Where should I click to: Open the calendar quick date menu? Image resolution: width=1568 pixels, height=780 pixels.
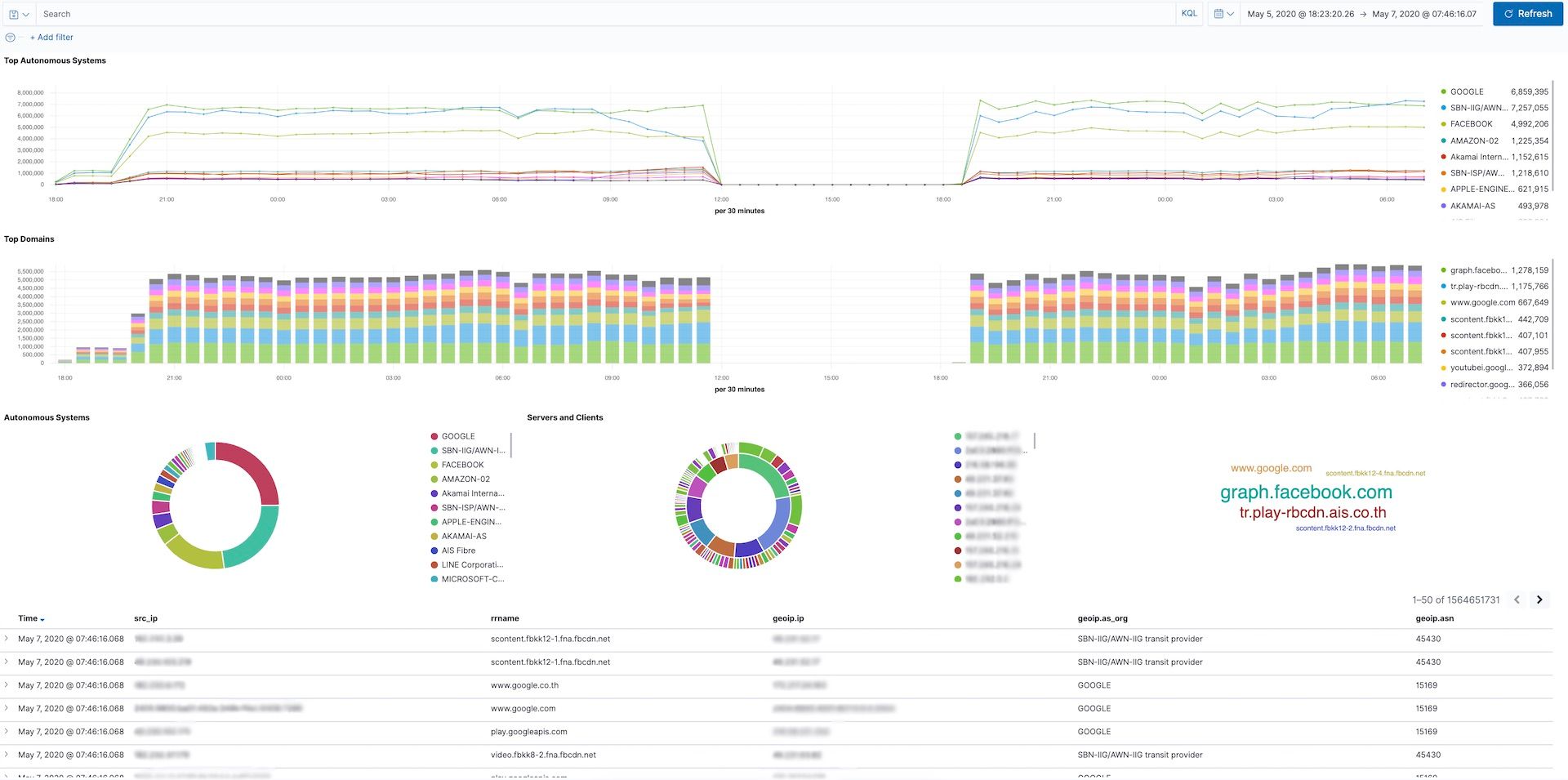[1223, 14]
